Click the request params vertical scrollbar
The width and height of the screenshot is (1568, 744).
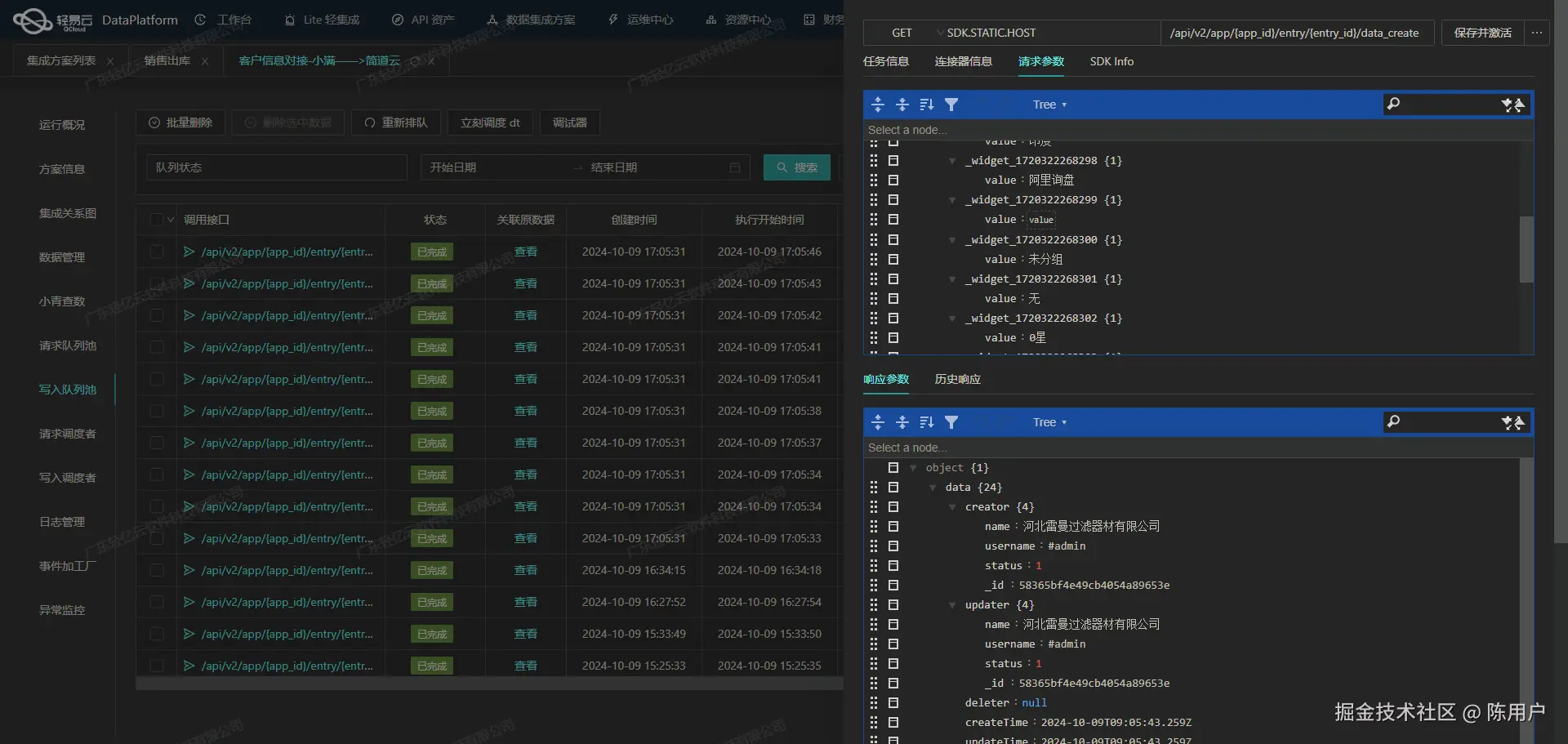pyautogui.click(x=1526, y=249)
